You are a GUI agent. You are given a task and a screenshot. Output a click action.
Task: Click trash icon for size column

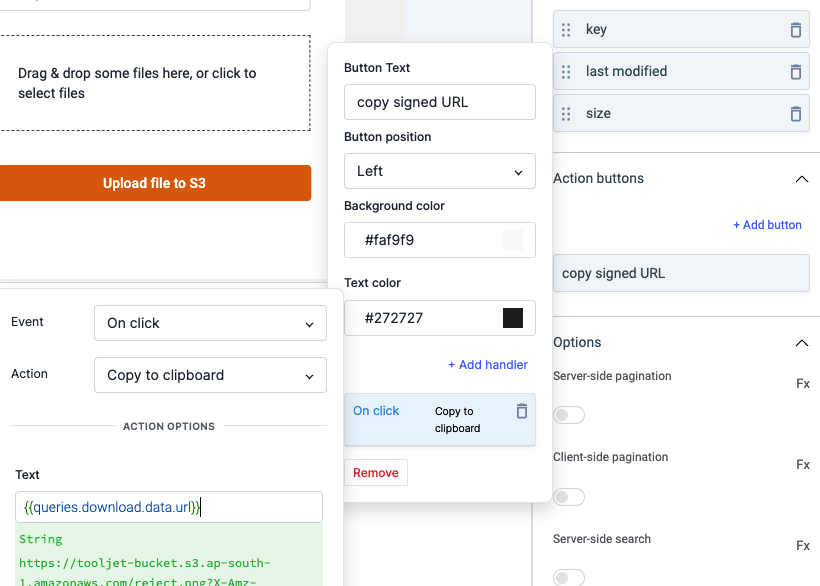coord(796,114)
